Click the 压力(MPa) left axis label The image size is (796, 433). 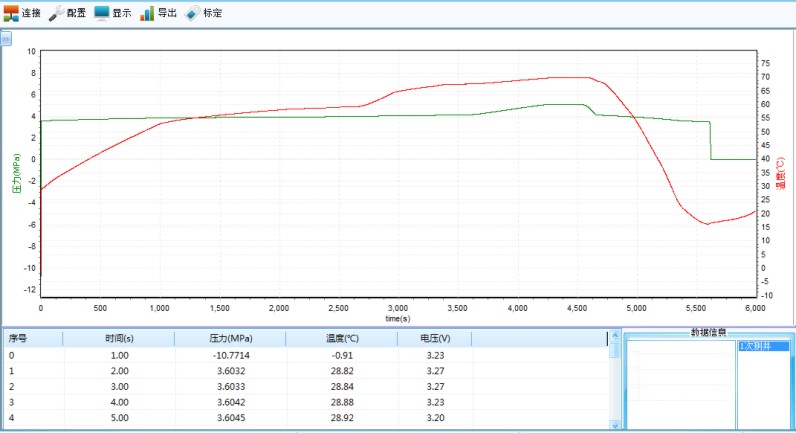pyautogui.click(x=17, y=173)
